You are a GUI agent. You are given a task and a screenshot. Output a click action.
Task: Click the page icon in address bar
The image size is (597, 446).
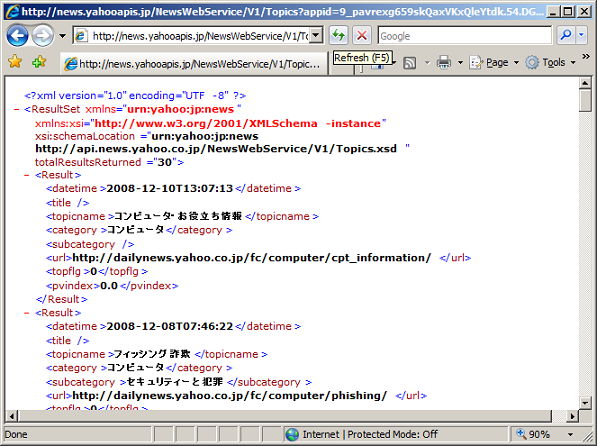81,36
